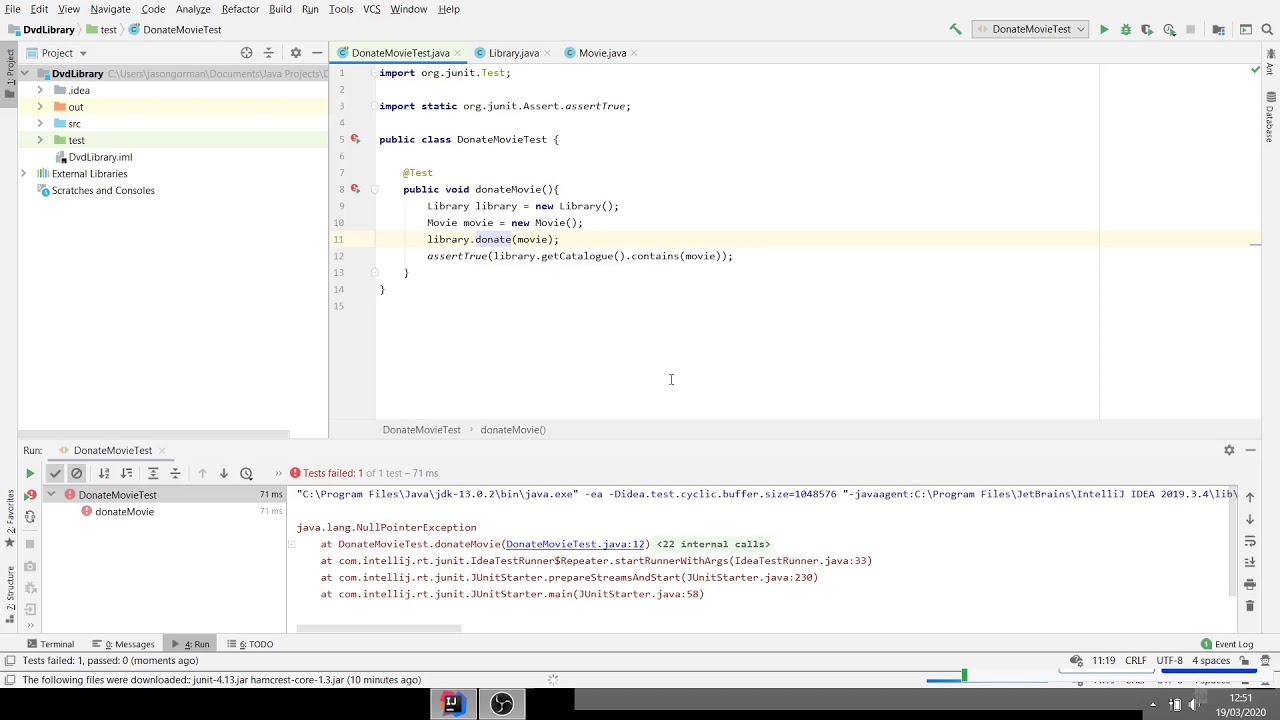
Task: Expand the out folder
Action: [x=39, y=107]
